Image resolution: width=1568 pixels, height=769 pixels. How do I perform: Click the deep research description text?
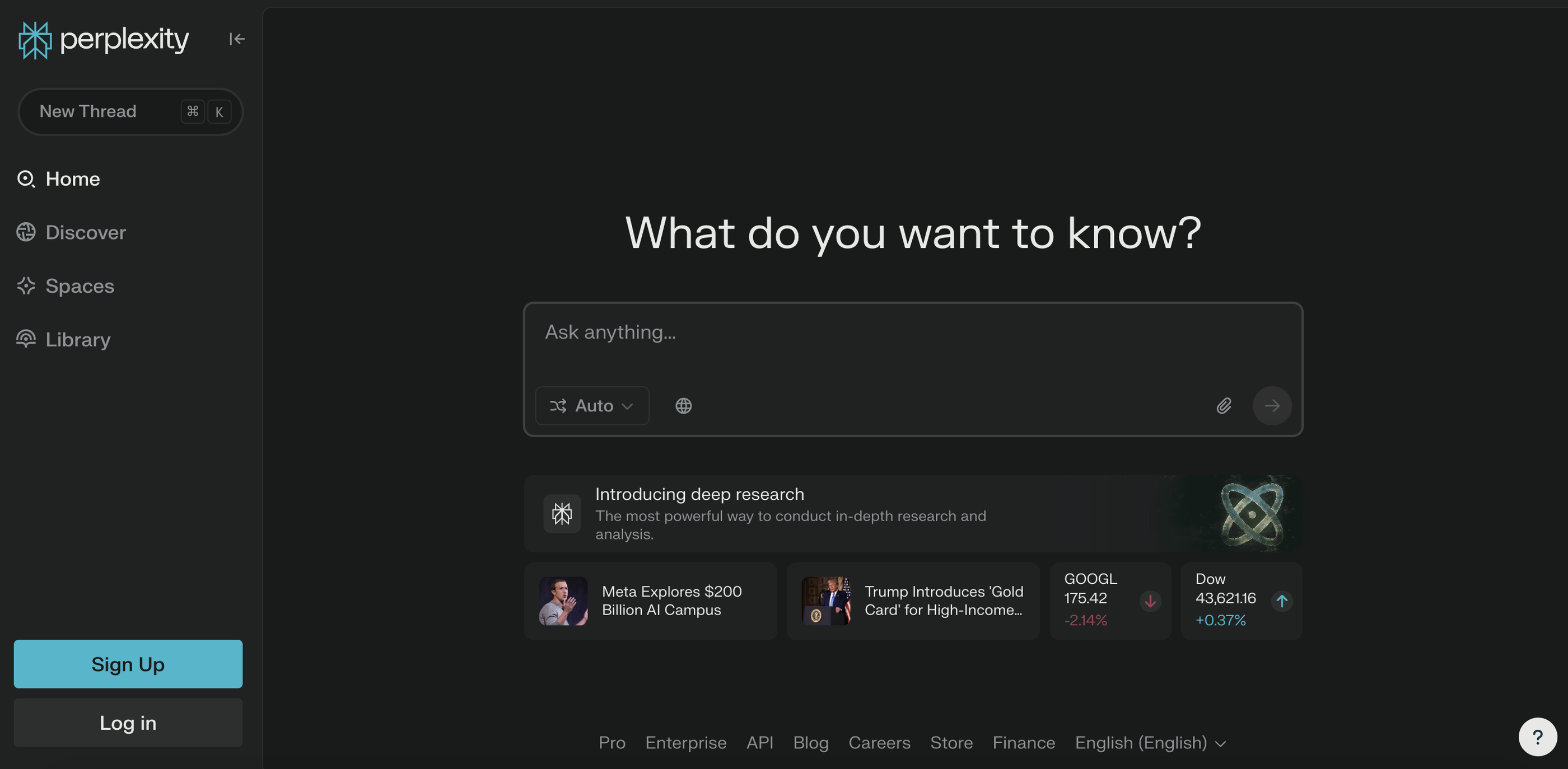[x=791, y=524]
